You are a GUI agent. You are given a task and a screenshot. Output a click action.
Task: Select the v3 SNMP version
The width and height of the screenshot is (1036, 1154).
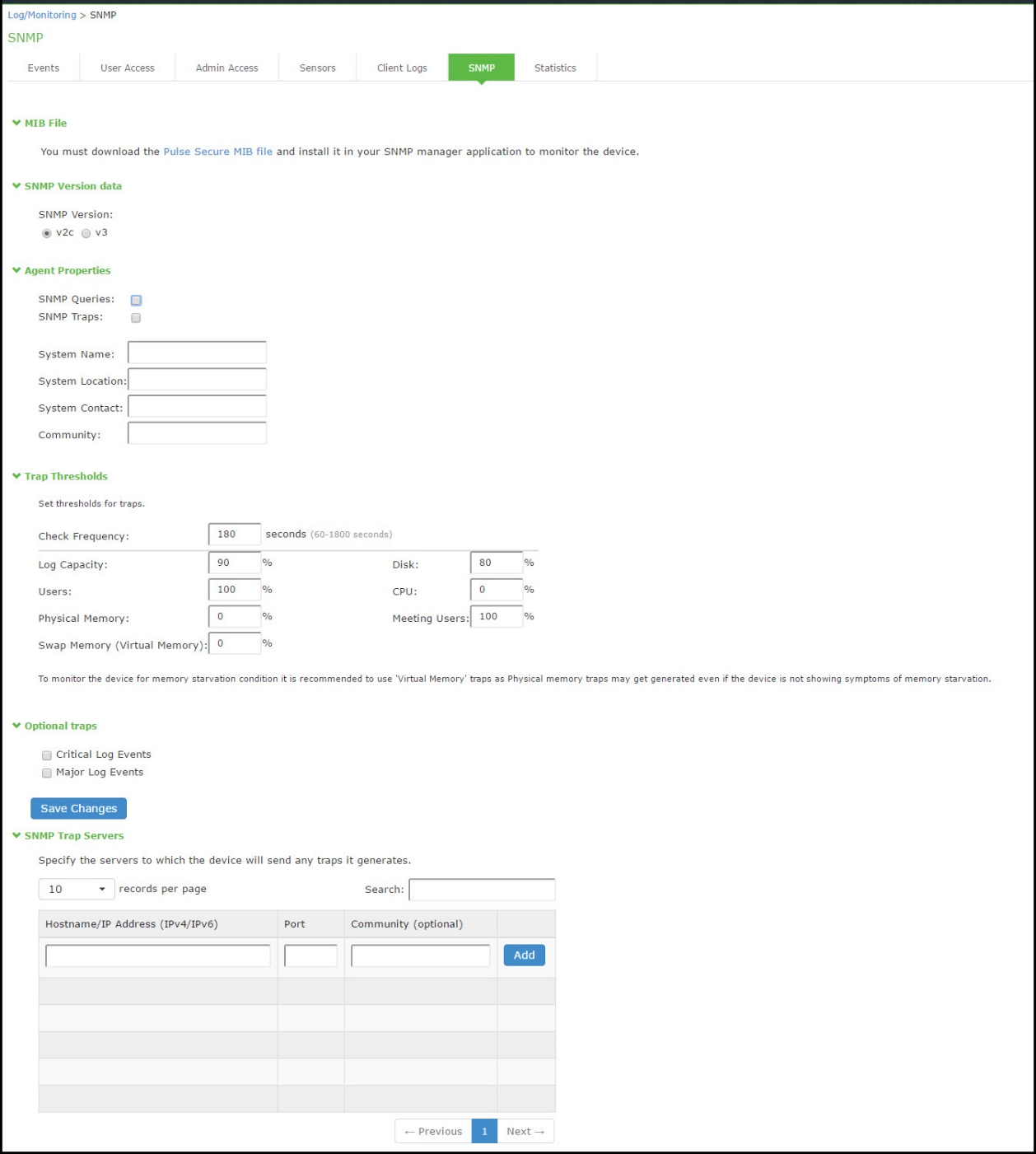coord(86,232)
